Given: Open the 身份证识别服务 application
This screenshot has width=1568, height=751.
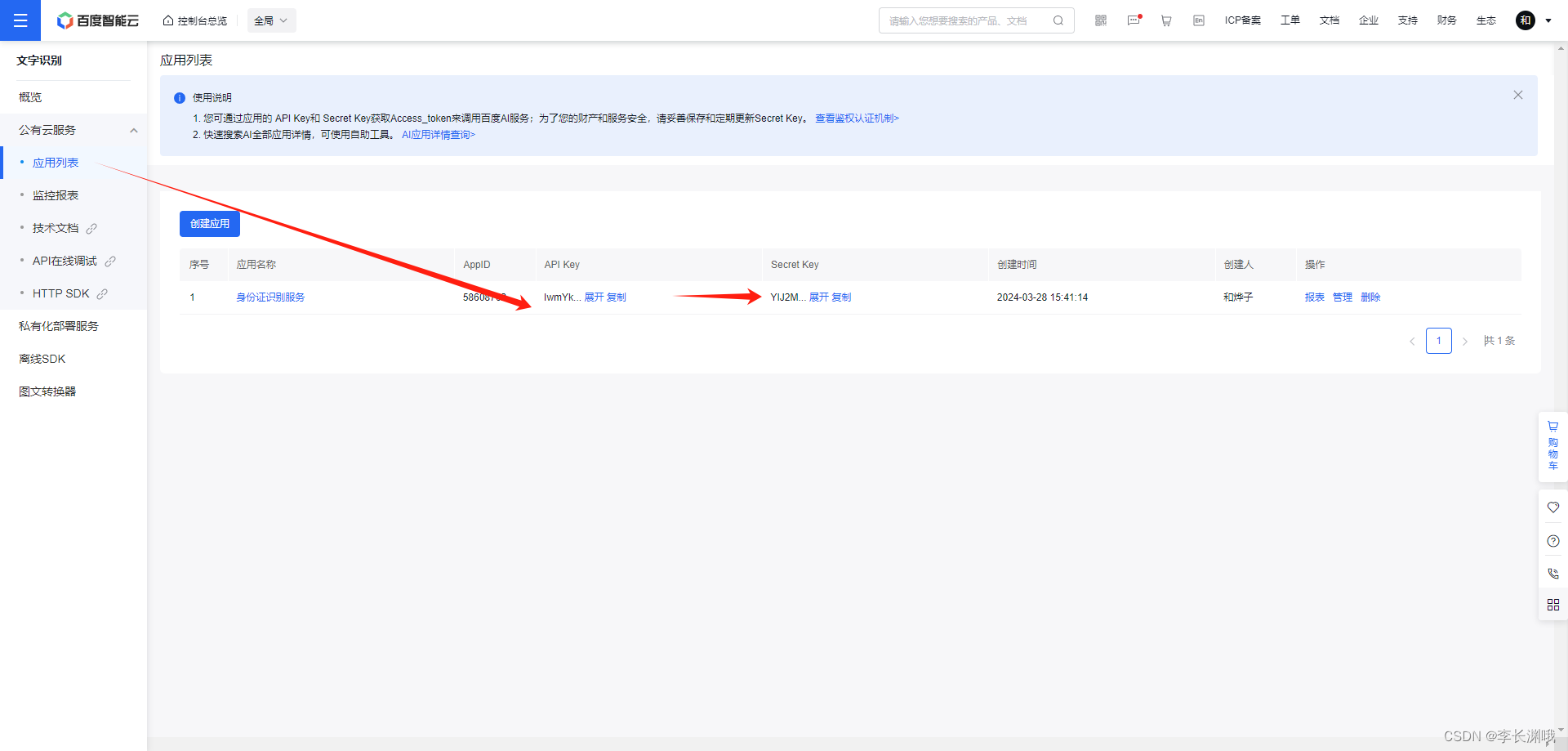Looking at the screenshot, I should (270, 297).
